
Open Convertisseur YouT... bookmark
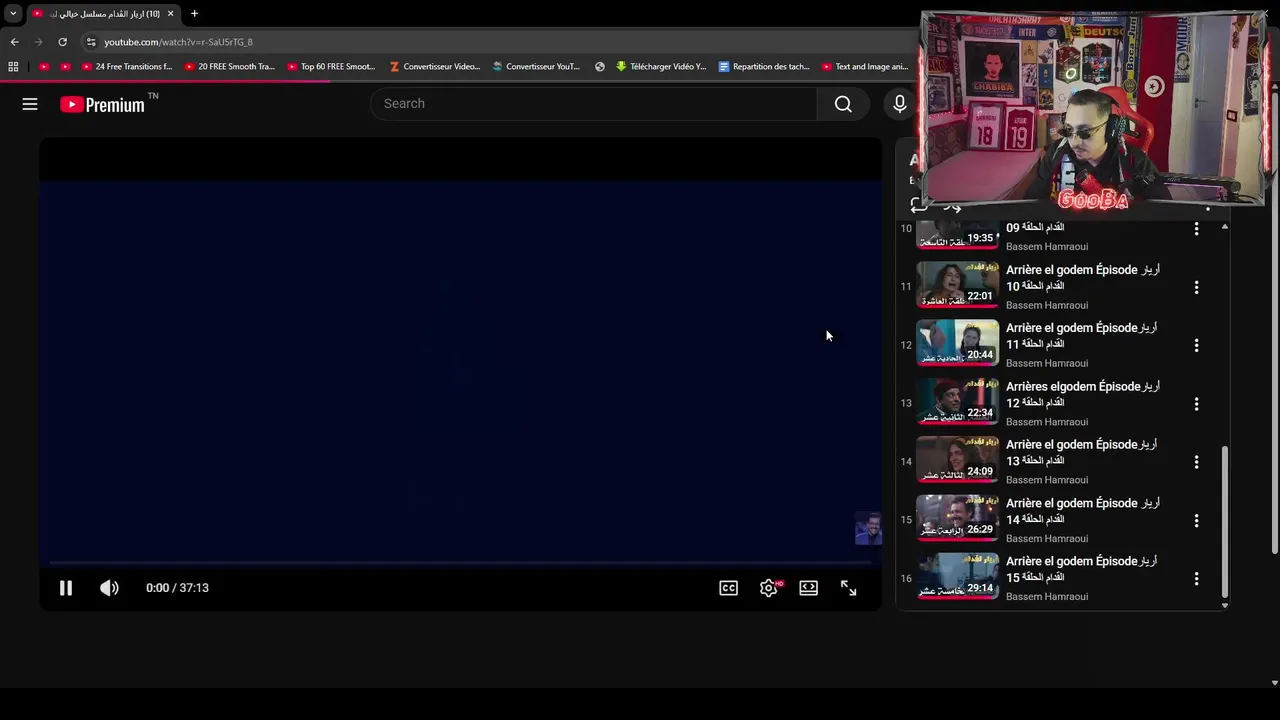tap(536, 67)
